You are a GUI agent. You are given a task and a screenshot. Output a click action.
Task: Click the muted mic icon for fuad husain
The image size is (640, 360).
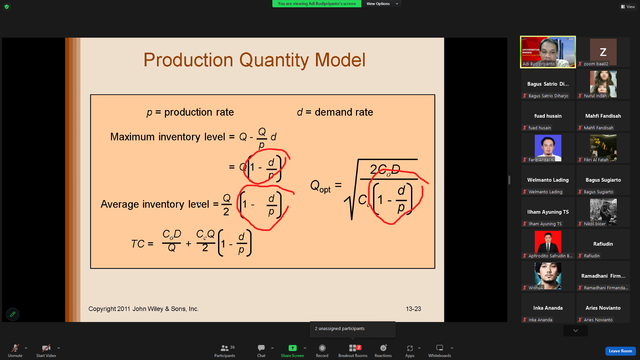[525, 128]
